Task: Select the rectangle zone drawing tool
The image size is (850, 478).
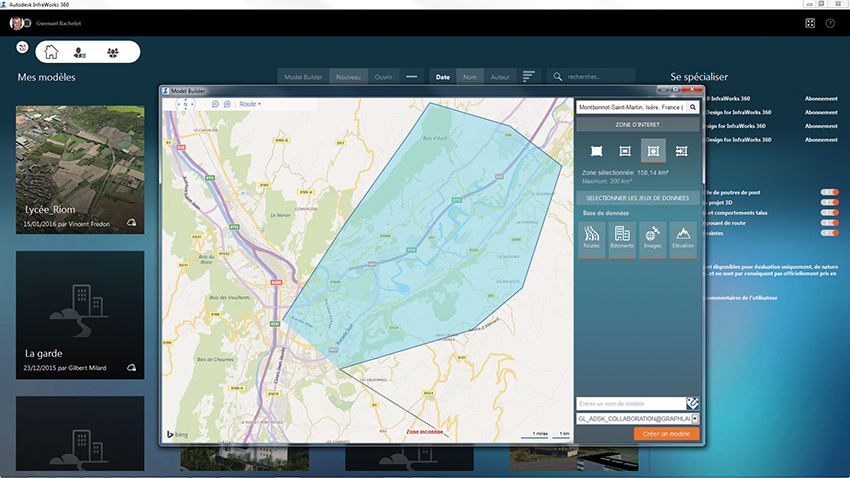Action: (625, 151)
